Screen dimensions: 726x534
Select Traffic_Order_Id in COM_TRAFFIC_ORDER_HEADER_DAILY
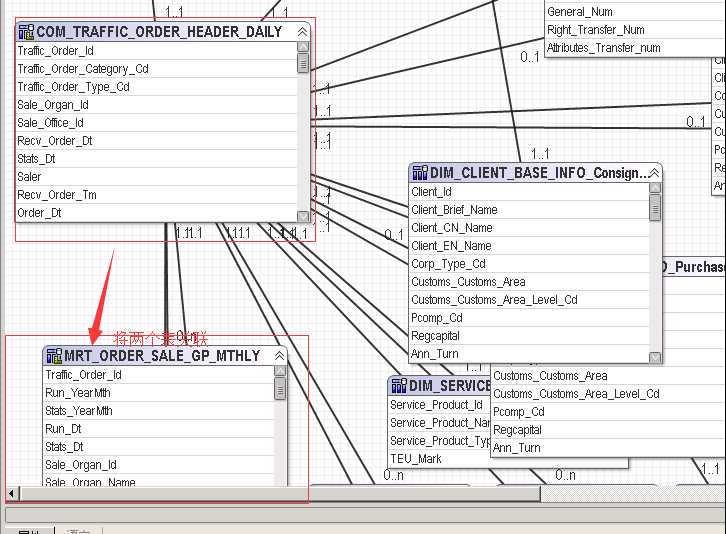point(156,50)
